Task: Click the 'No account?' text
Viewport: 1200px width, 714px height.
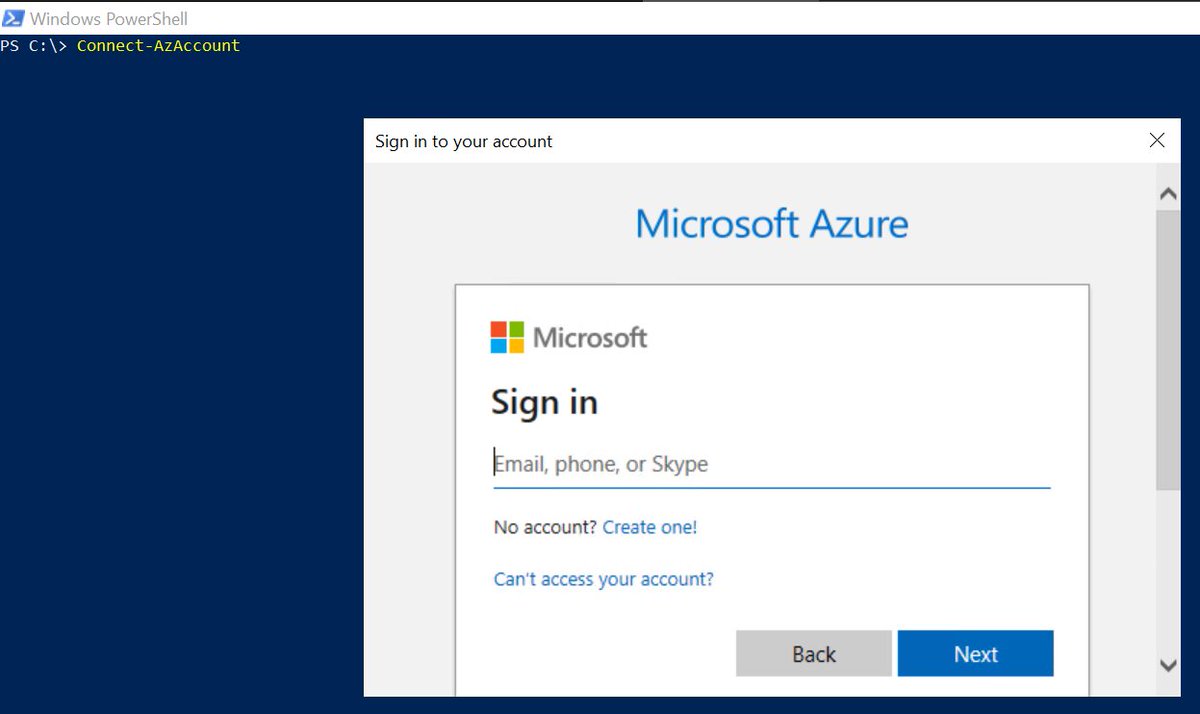Action: (x=546, y=527)
